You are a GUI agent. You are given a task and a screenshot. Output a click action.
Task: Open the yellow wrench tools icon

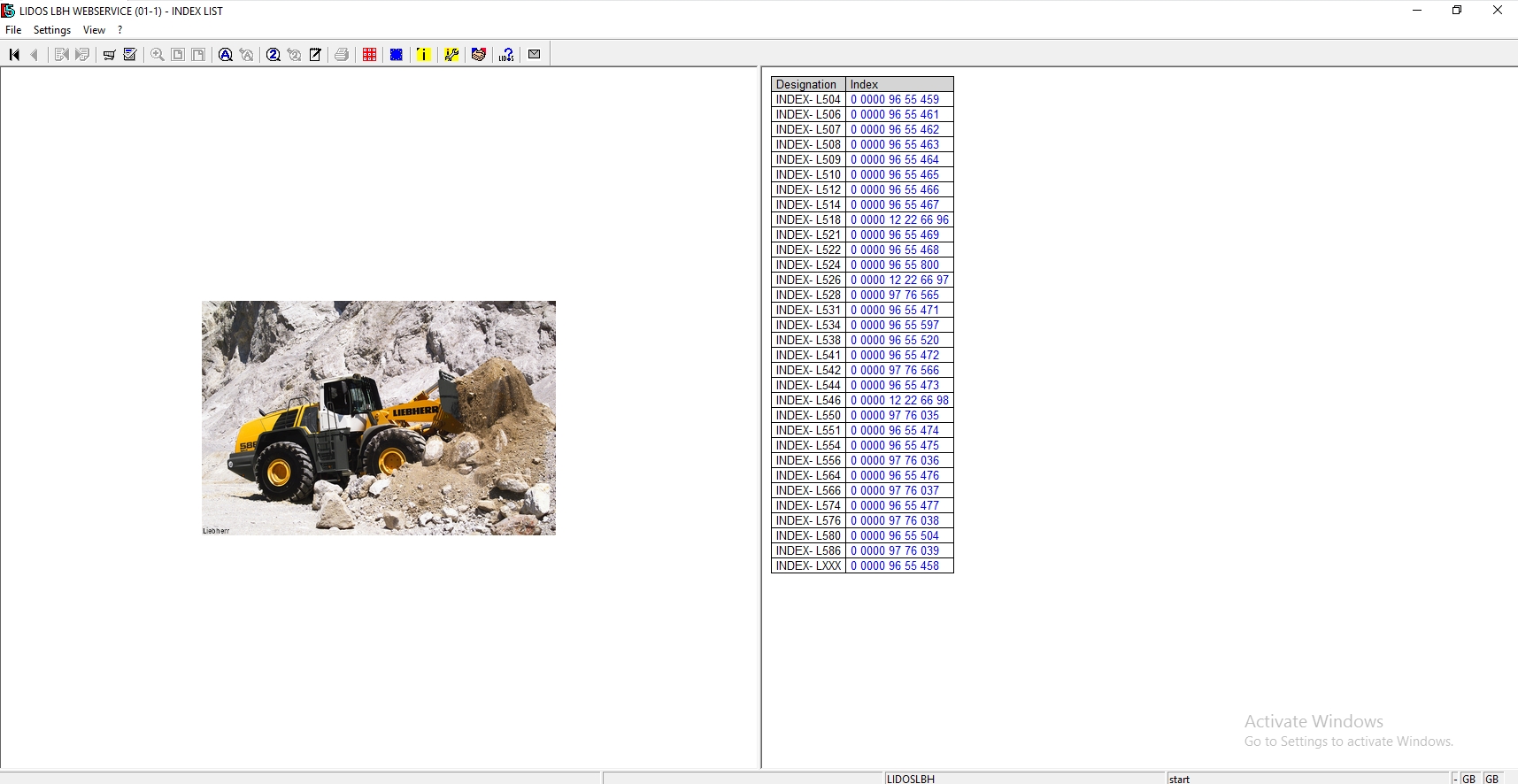point(451,55)
